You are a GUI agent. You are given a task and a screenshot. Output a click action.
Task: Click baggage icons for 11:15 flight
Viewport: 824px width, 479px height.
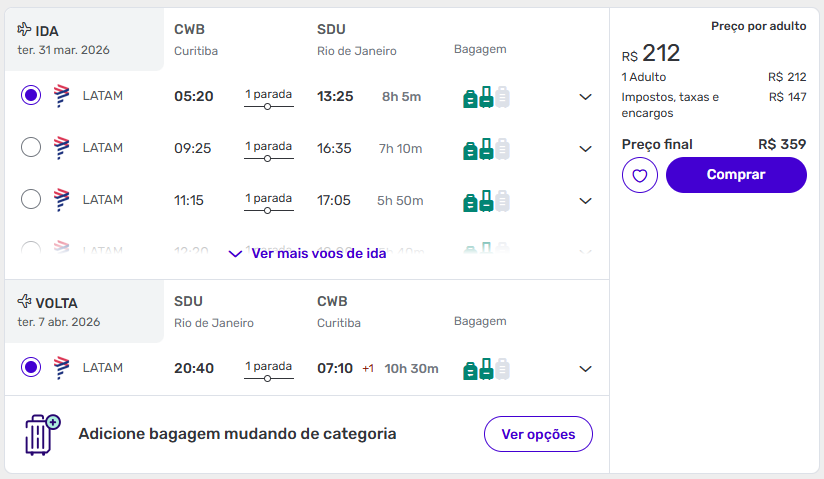tap(487, 201)
